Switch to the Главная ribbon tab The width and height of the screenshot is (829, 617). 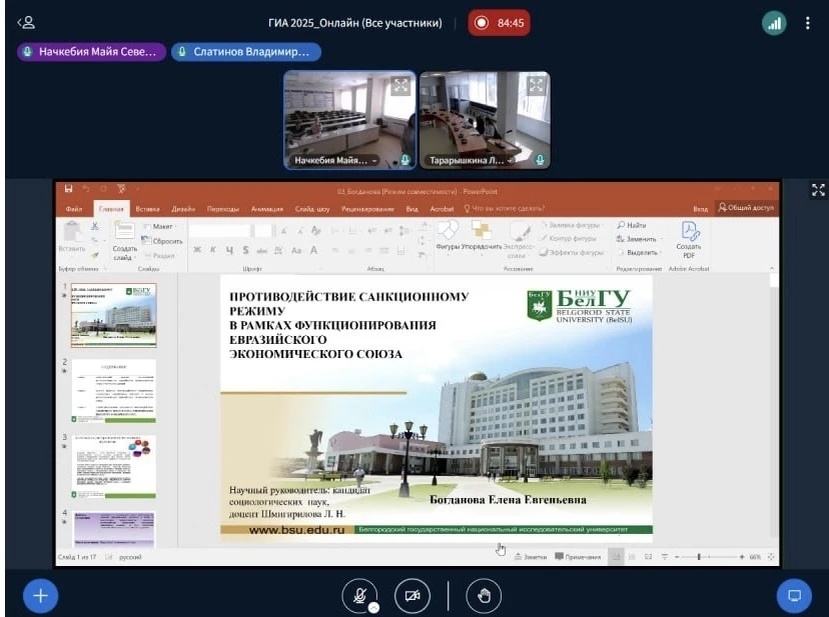[111, 209]
